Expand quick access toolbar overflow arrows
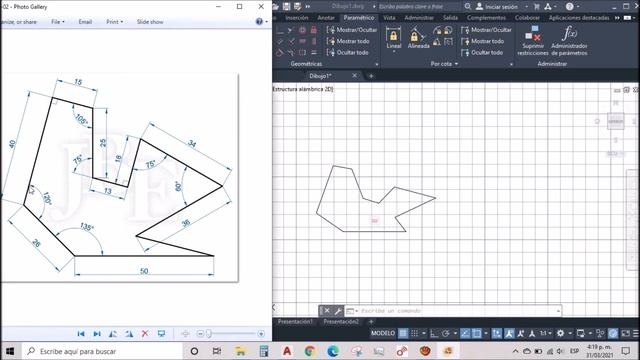 click(308, 7)
